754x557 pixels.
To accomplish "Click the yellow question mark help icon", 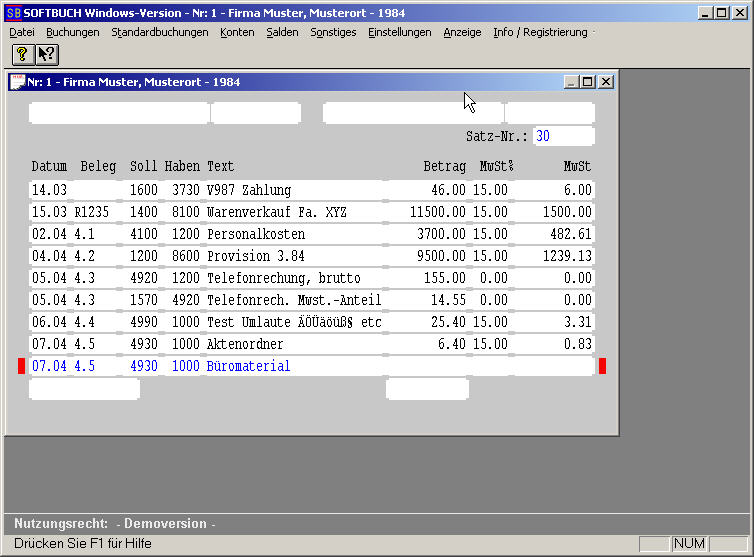I will 22,54.
